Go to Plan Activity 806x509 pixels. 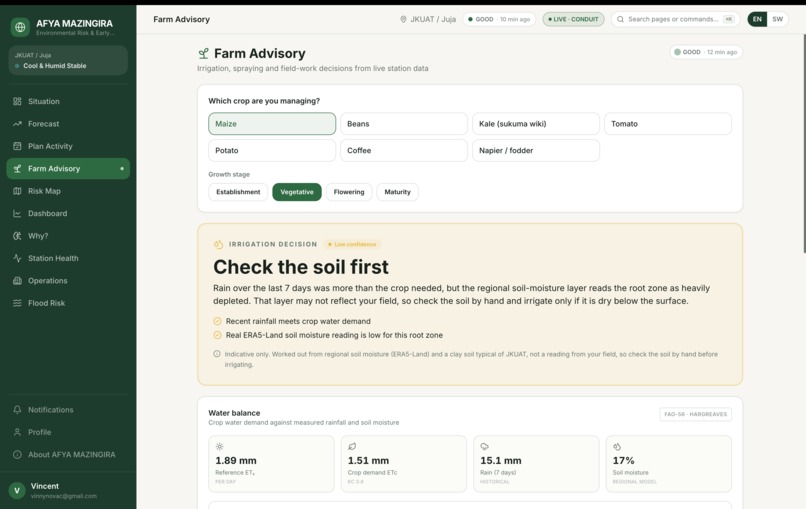click(x=68, y=146)
